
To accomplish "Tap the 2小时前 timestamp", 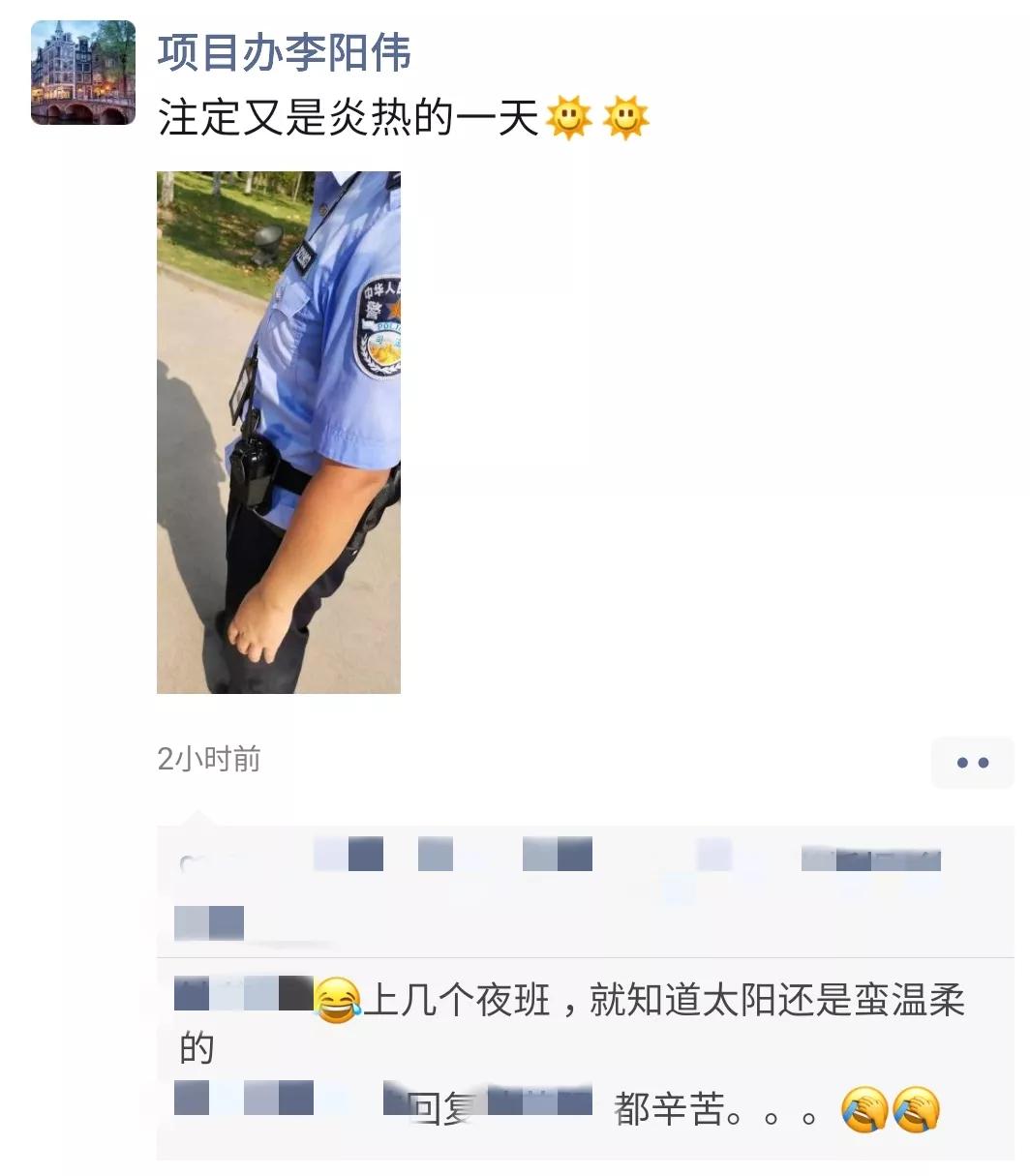I will (209, 759).
